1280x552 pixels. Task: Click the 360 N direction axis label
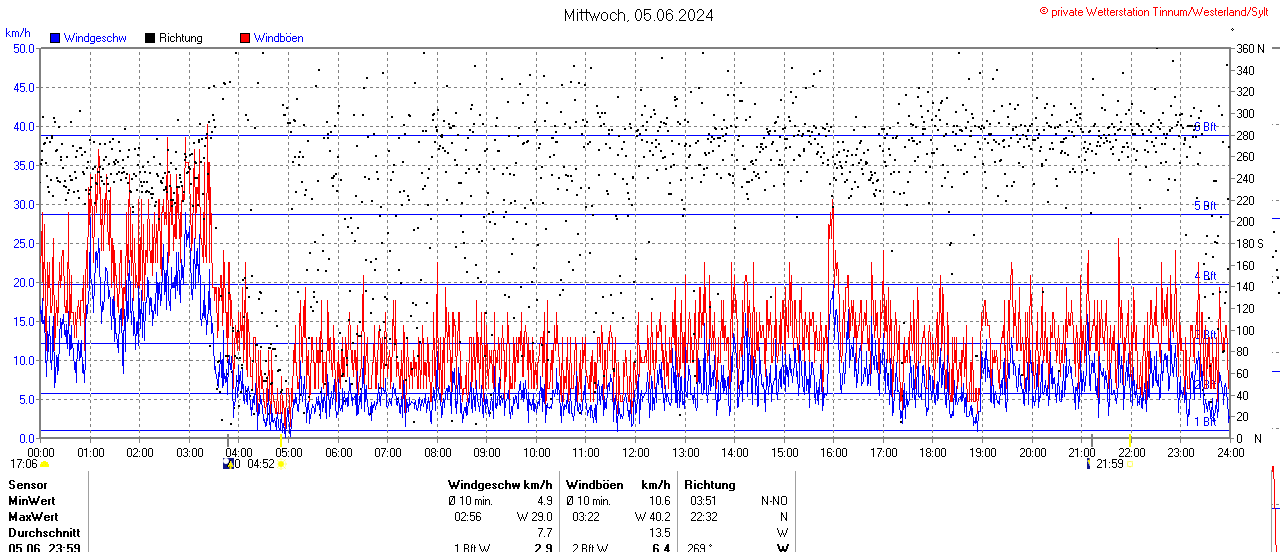[1251, 48]
